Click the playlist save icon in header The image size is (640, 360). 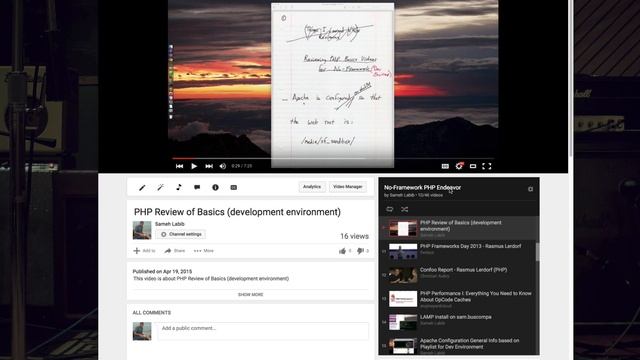pyautogui.click(x=530, y=189)
